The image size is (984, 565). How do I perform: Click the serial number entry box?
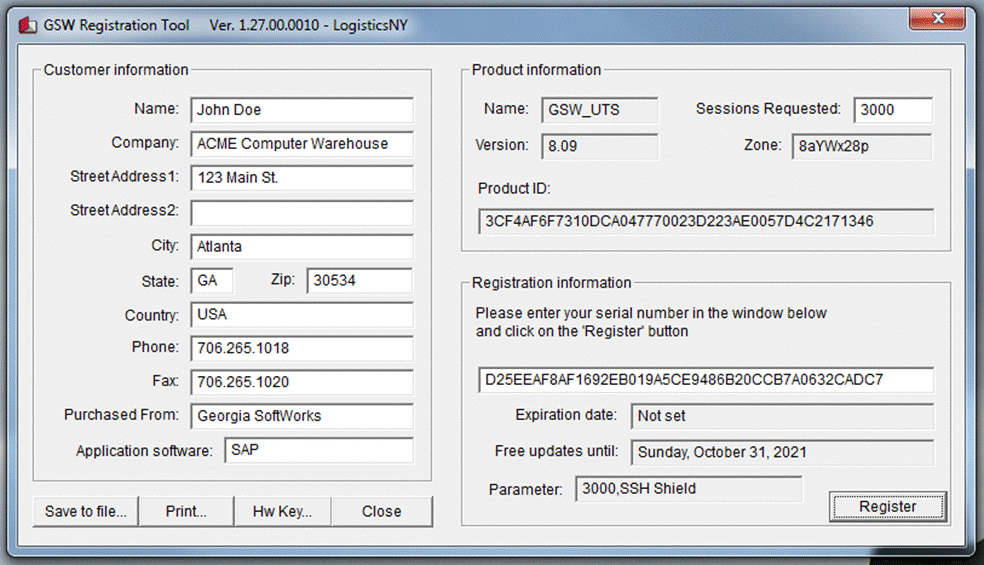(x=705, y=380)
